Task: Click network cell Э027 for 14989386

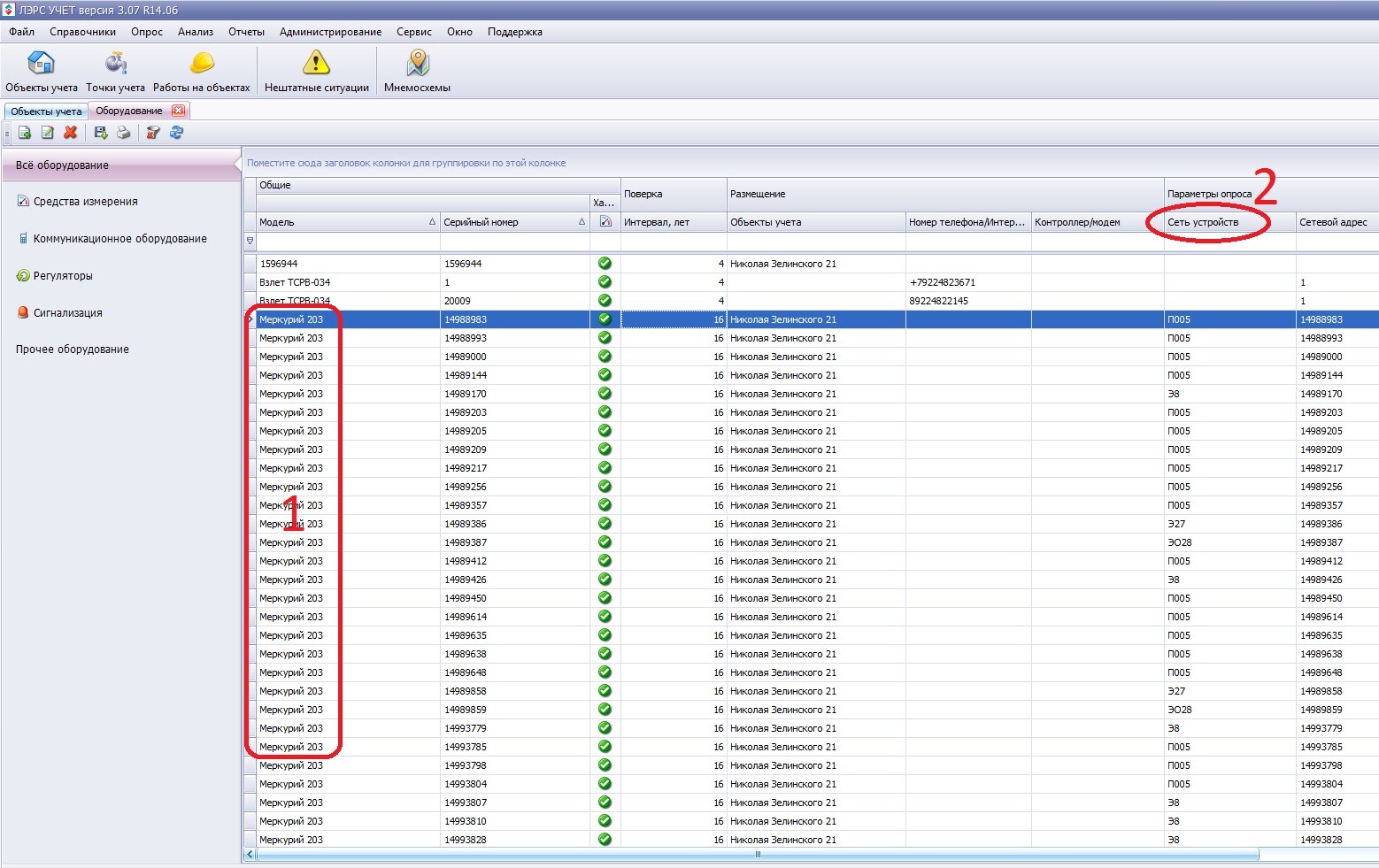Action: tap(1230, 524)
